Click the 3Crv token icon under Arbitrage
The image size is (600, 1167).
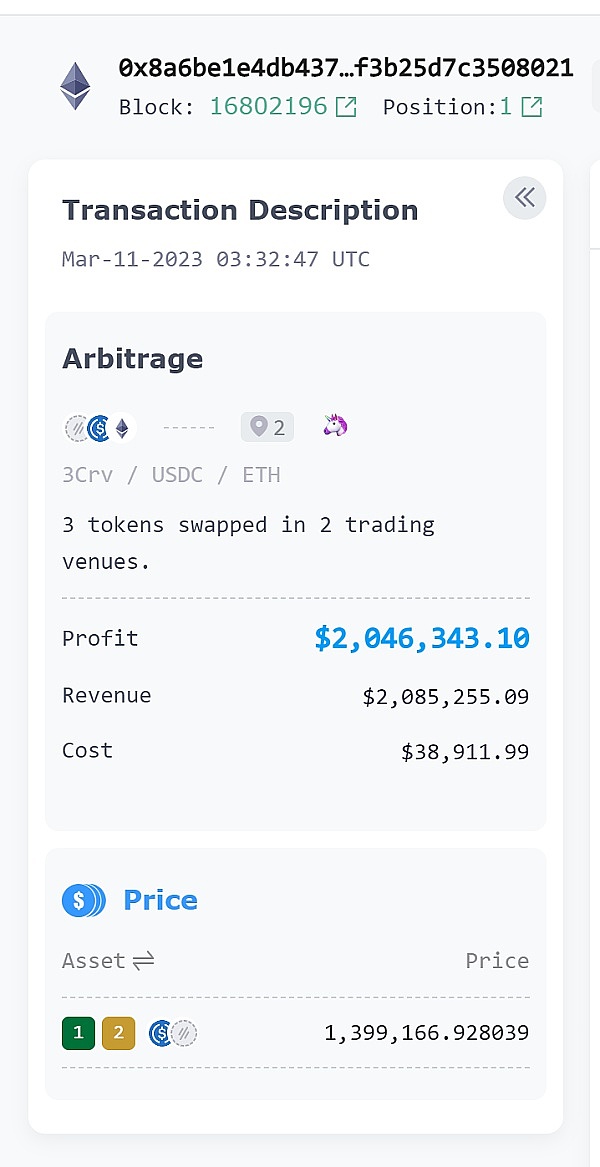pyautogui.click(x=76, y=428)
